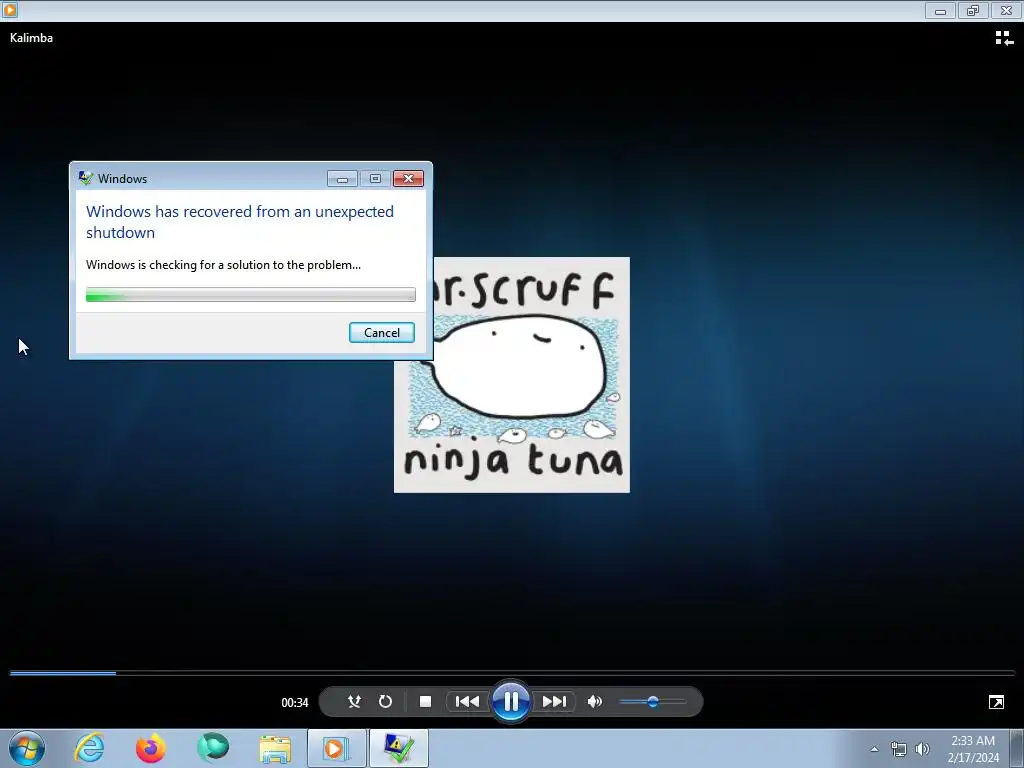
Task: Open Firefox from the taskbar
Action: [x=151, y=748]
